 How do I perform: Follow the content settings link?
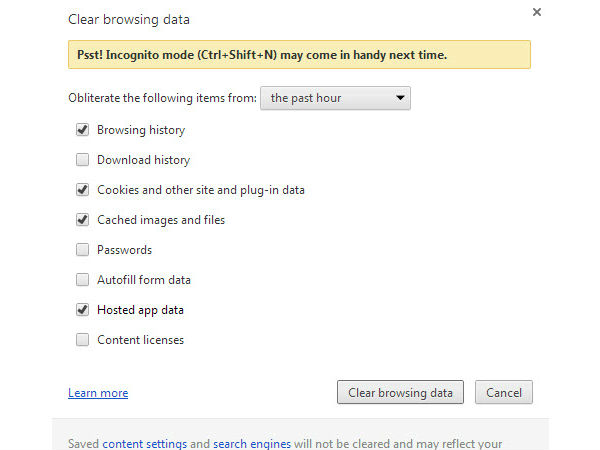(144, 443)
